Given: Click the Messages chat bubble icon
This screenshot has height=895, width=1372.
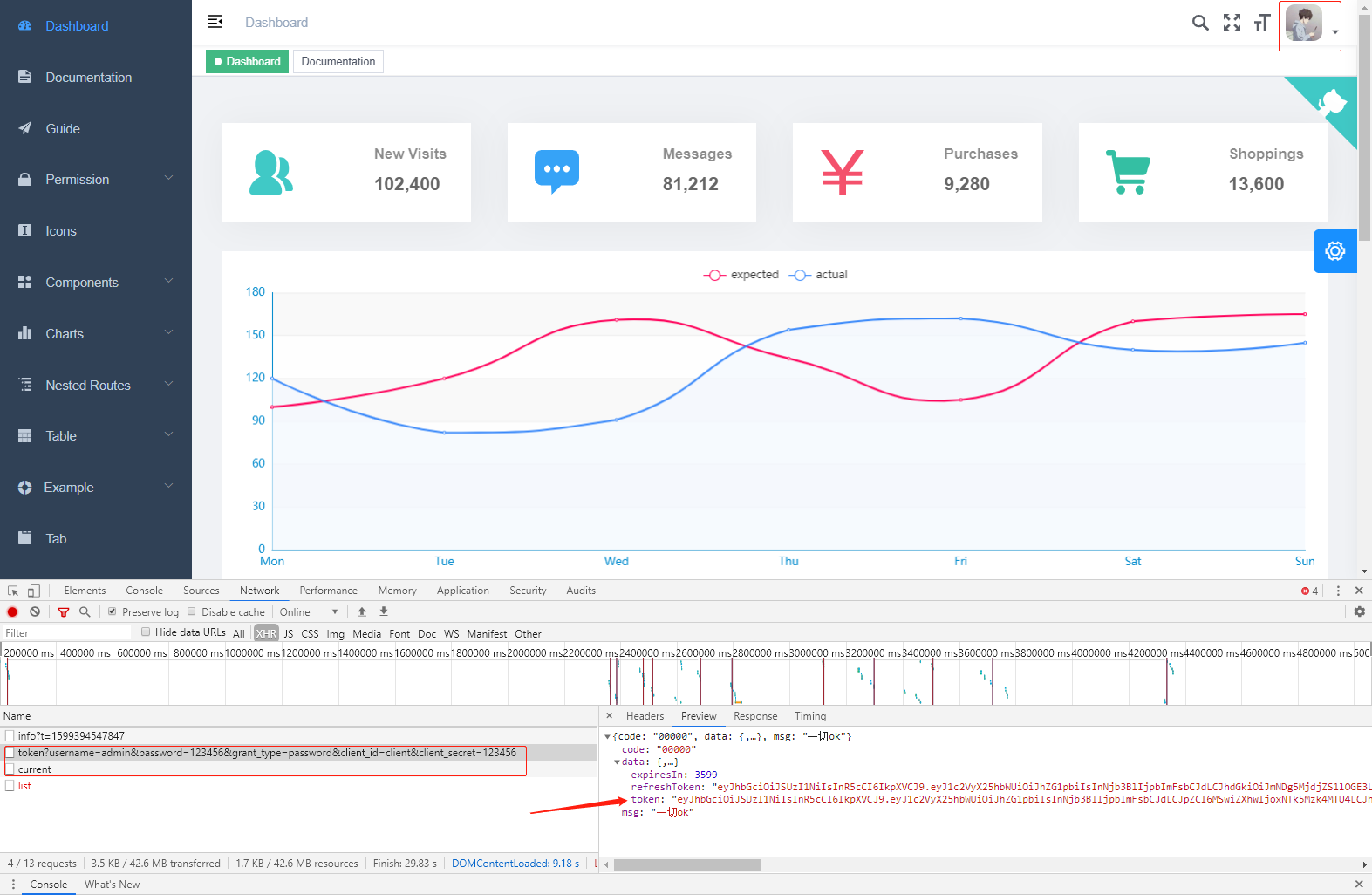Looking at the screenshot, I should [556, 172].
